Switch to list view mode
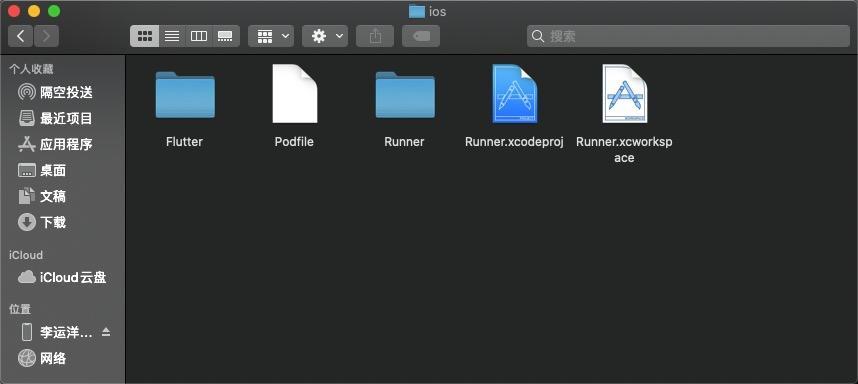This screenshot has height=384, width=858. coord(172,36)
